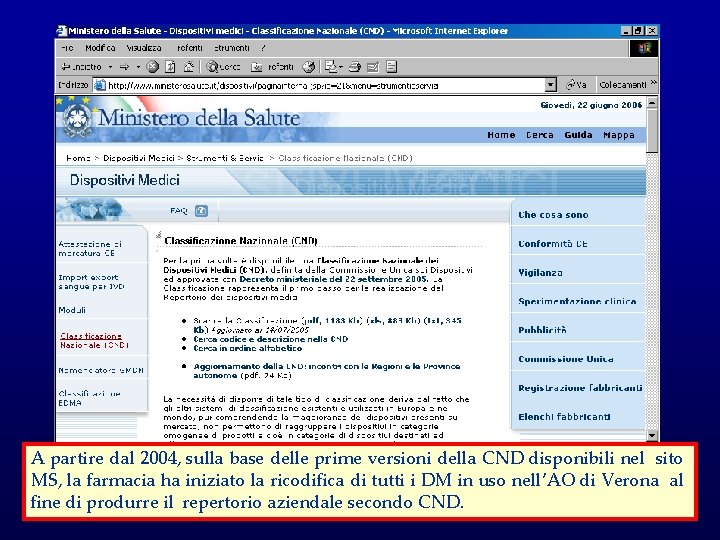Click the scrollbar up arrow
The image size is (720, 540).
[x=652, y=103]
